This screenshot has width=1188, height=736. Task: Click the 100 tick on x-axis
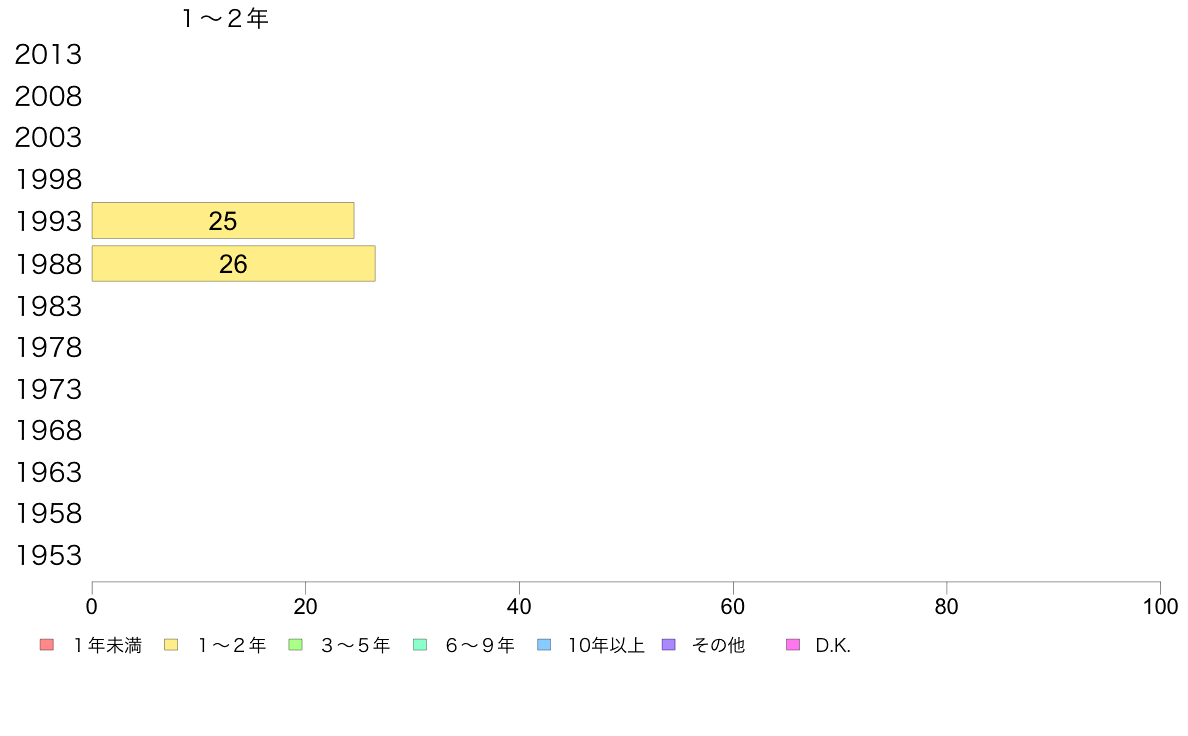tap(1160, 606)
